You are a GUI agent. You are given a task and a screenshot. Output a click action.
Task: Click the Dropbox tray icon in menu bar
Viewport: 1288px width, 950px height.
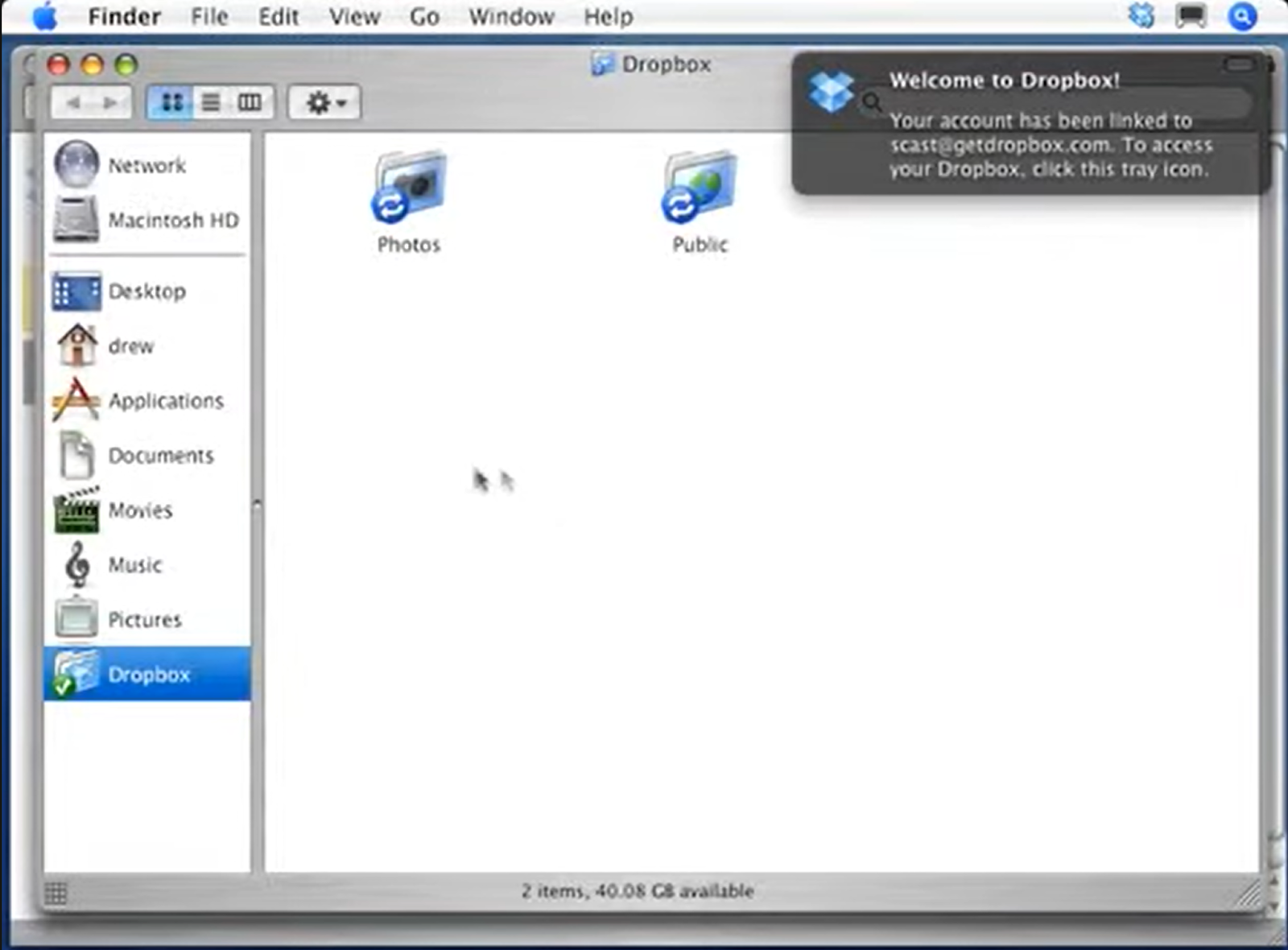coord(1141,15)
